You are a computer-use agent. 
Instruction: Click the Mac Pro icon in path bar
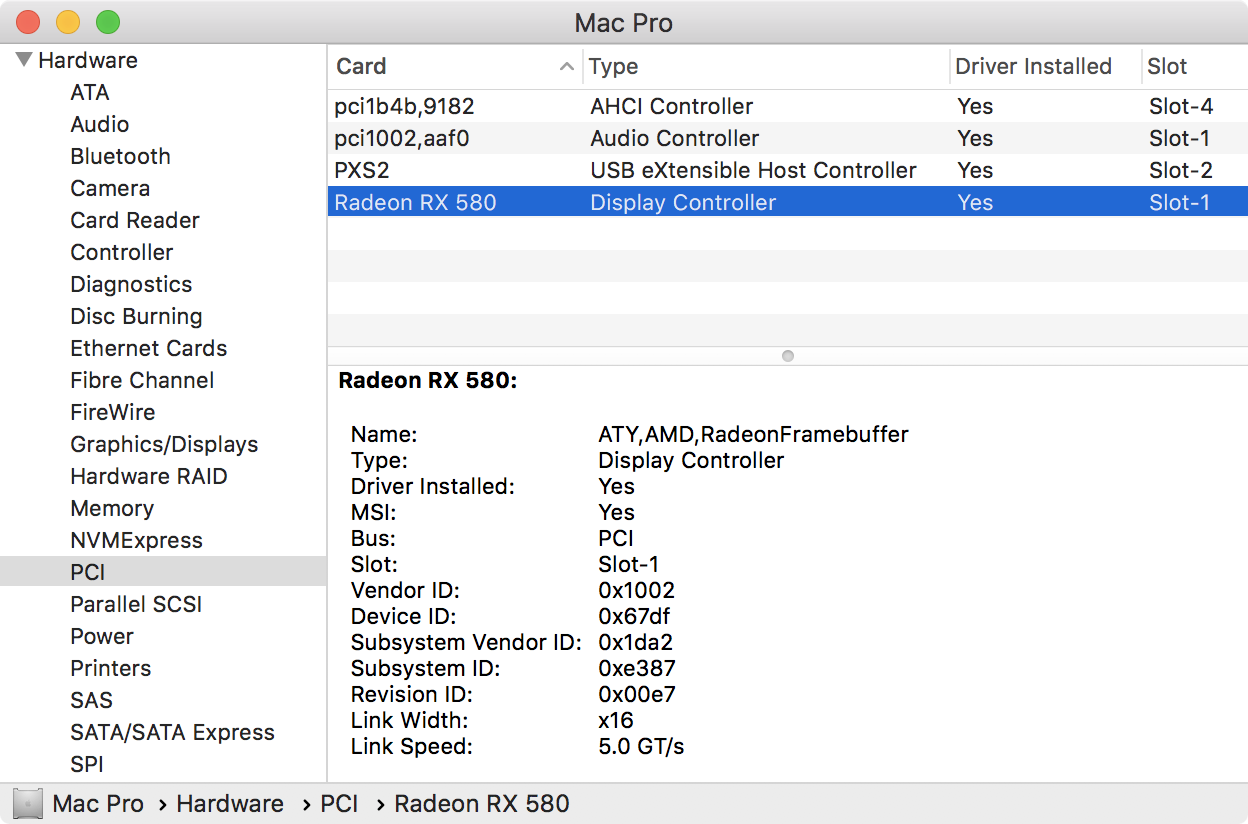29,803
